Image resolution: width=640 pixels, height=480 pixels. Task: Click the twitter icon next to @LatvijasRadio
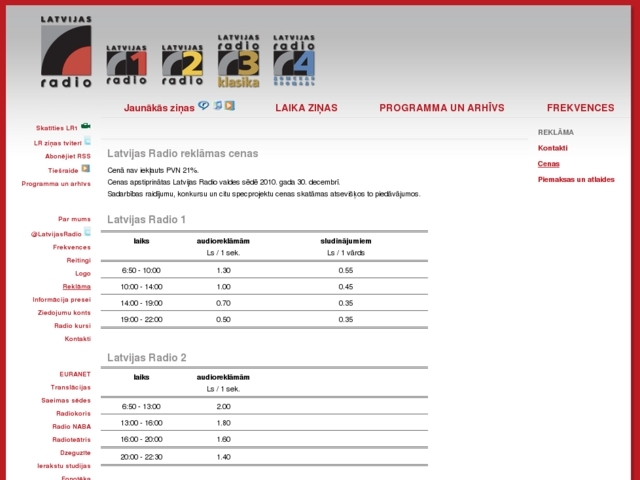pos(87,232)
